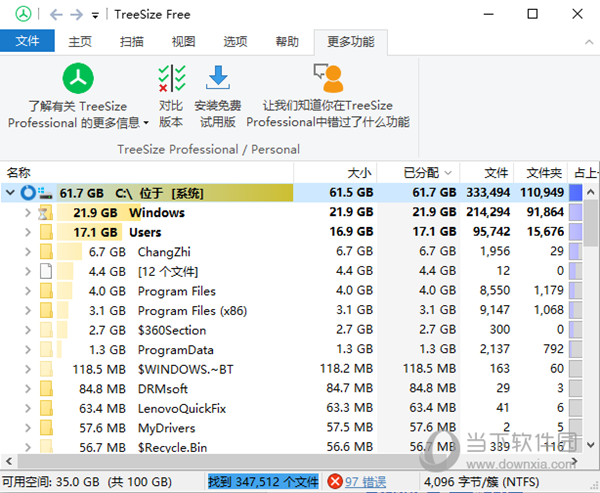Click the percent bar of the Windows row

click(576, 212)
